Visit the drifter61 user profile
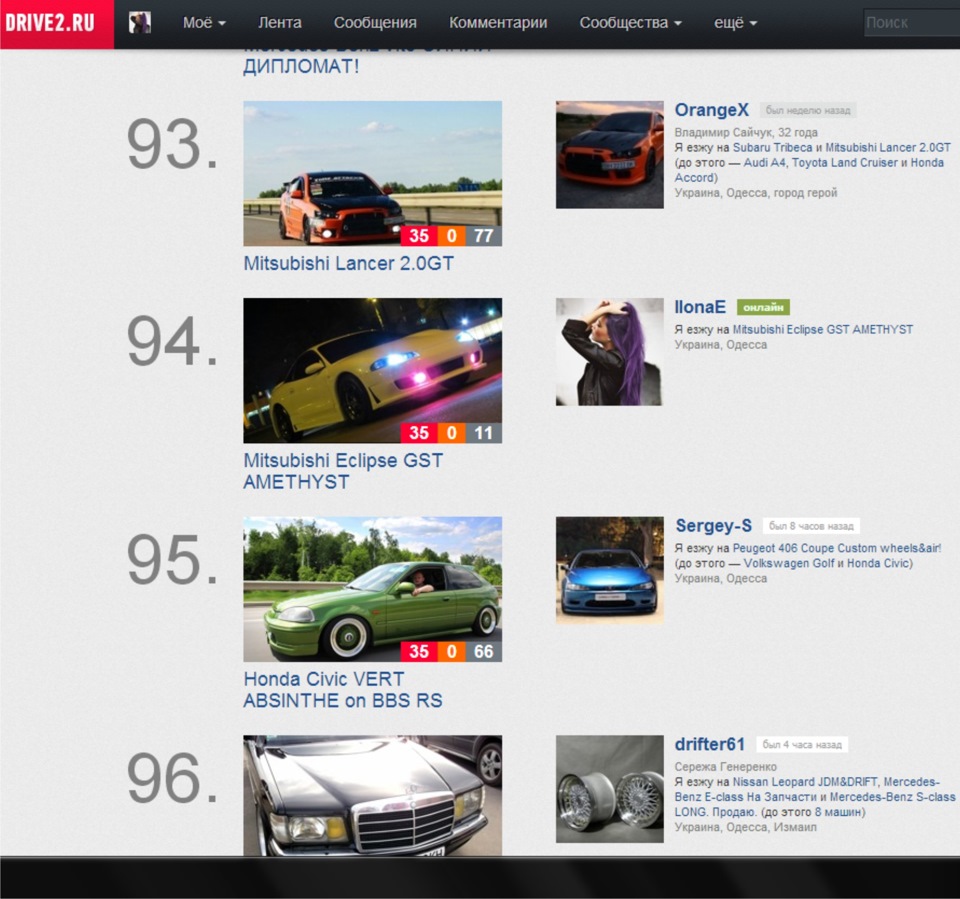 [x=710, y=744]
